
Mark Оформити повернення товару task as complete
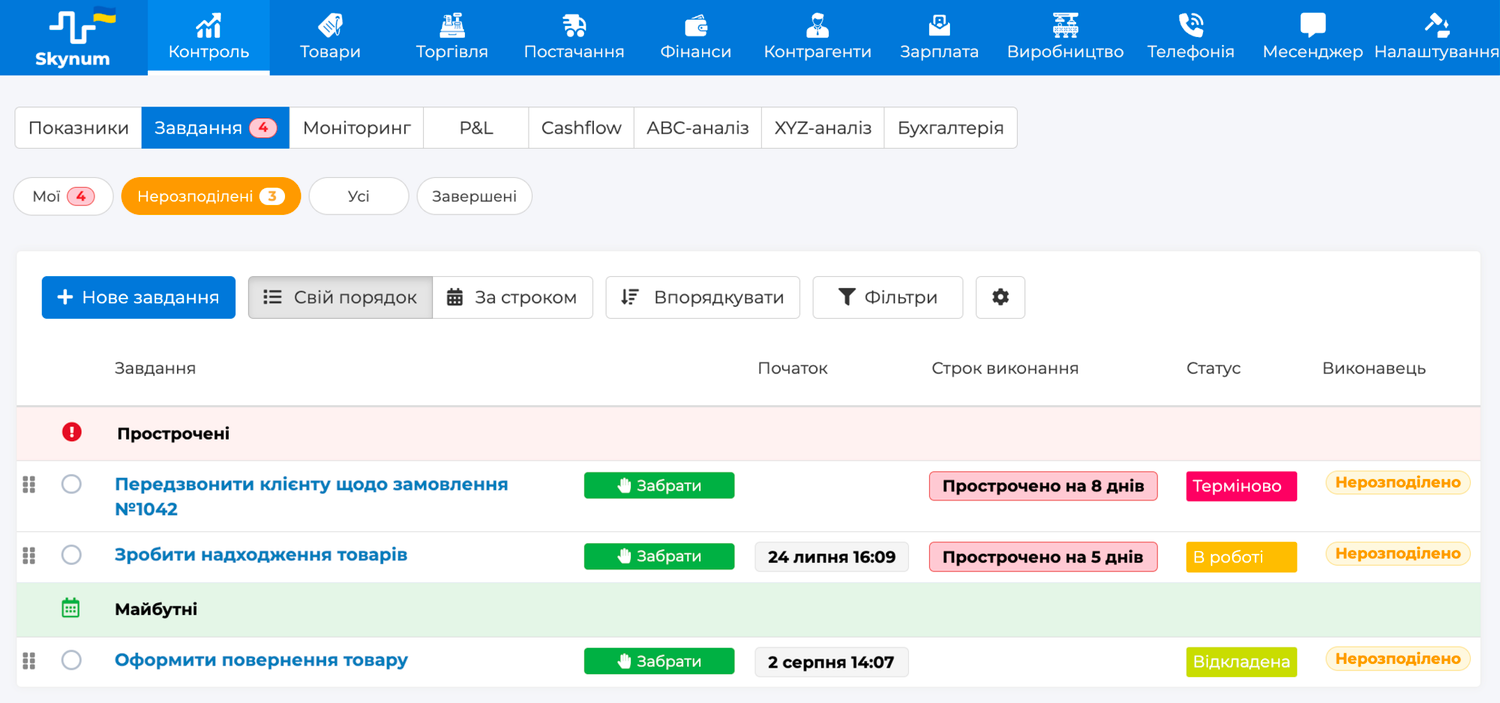click(71, 660)
